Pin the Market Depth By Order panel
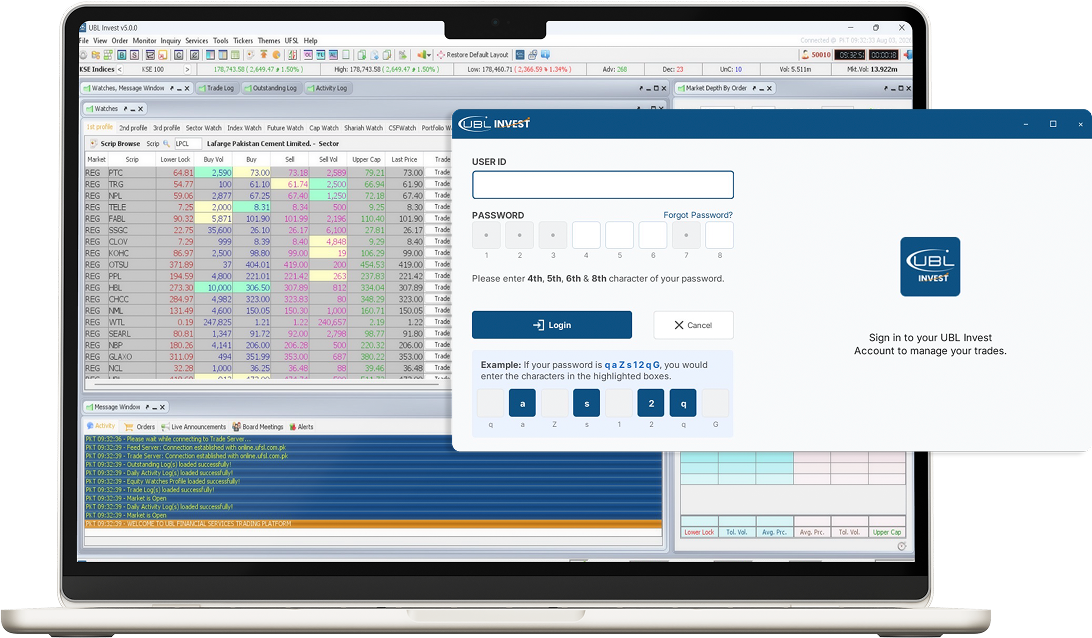The image size is (1092, 638). [754, 88]
